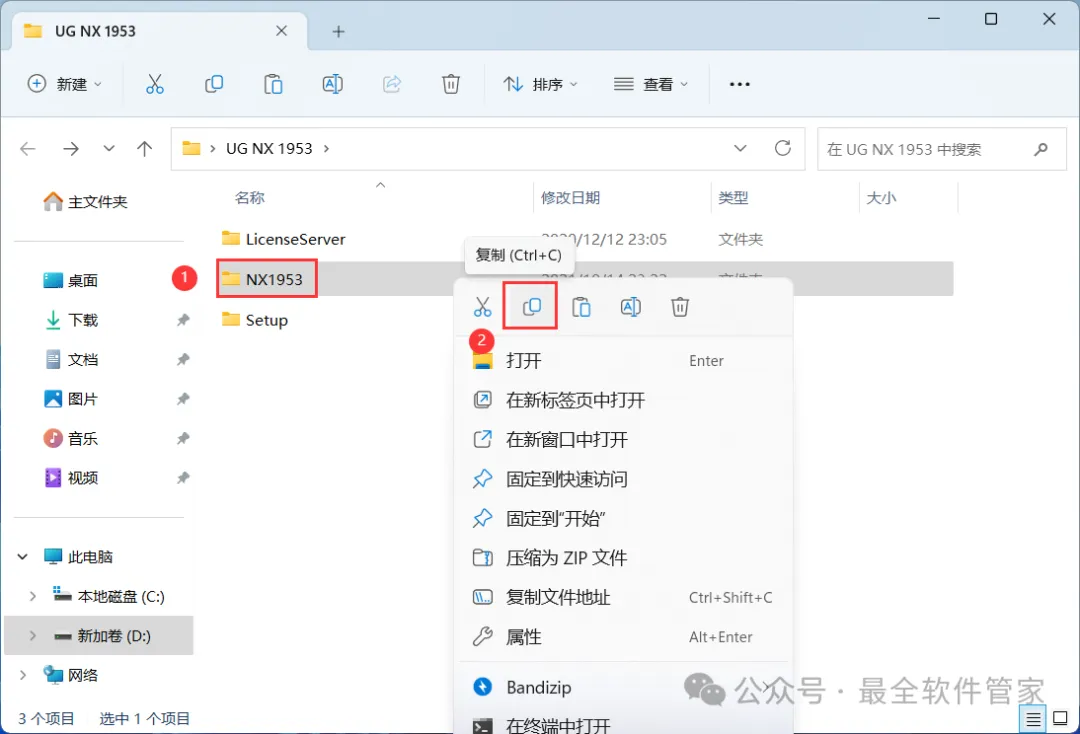Click the Copy icon in the top toolbar

point(214,84)
